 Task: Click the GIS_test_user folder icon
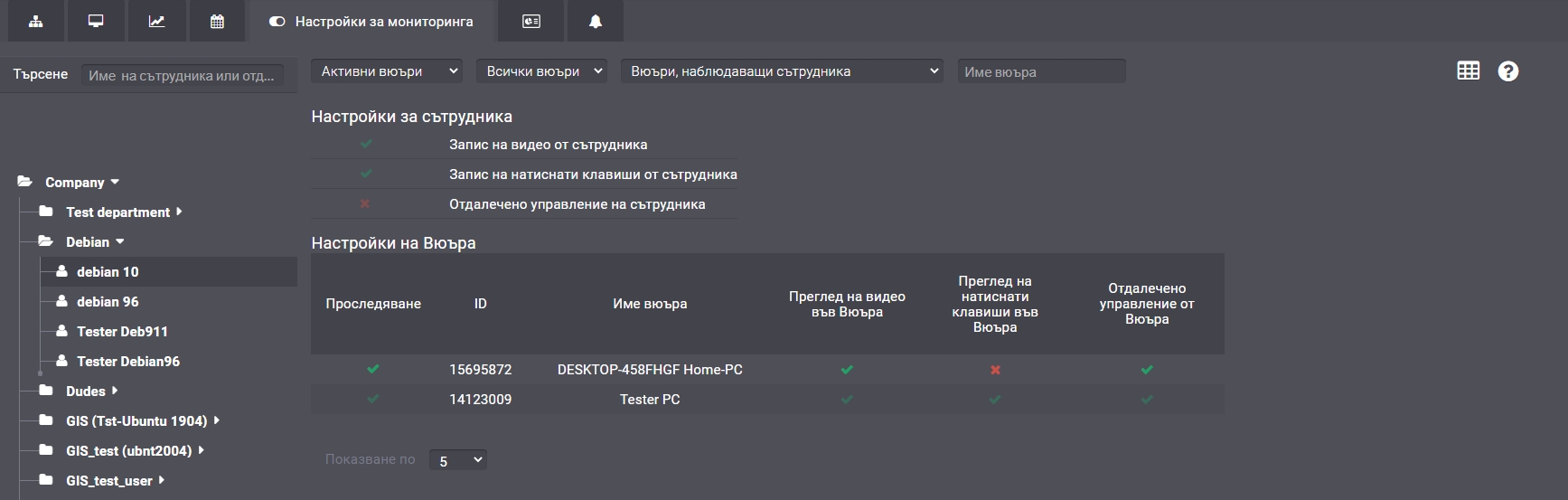pyautogui.click(x=45, y=480)
